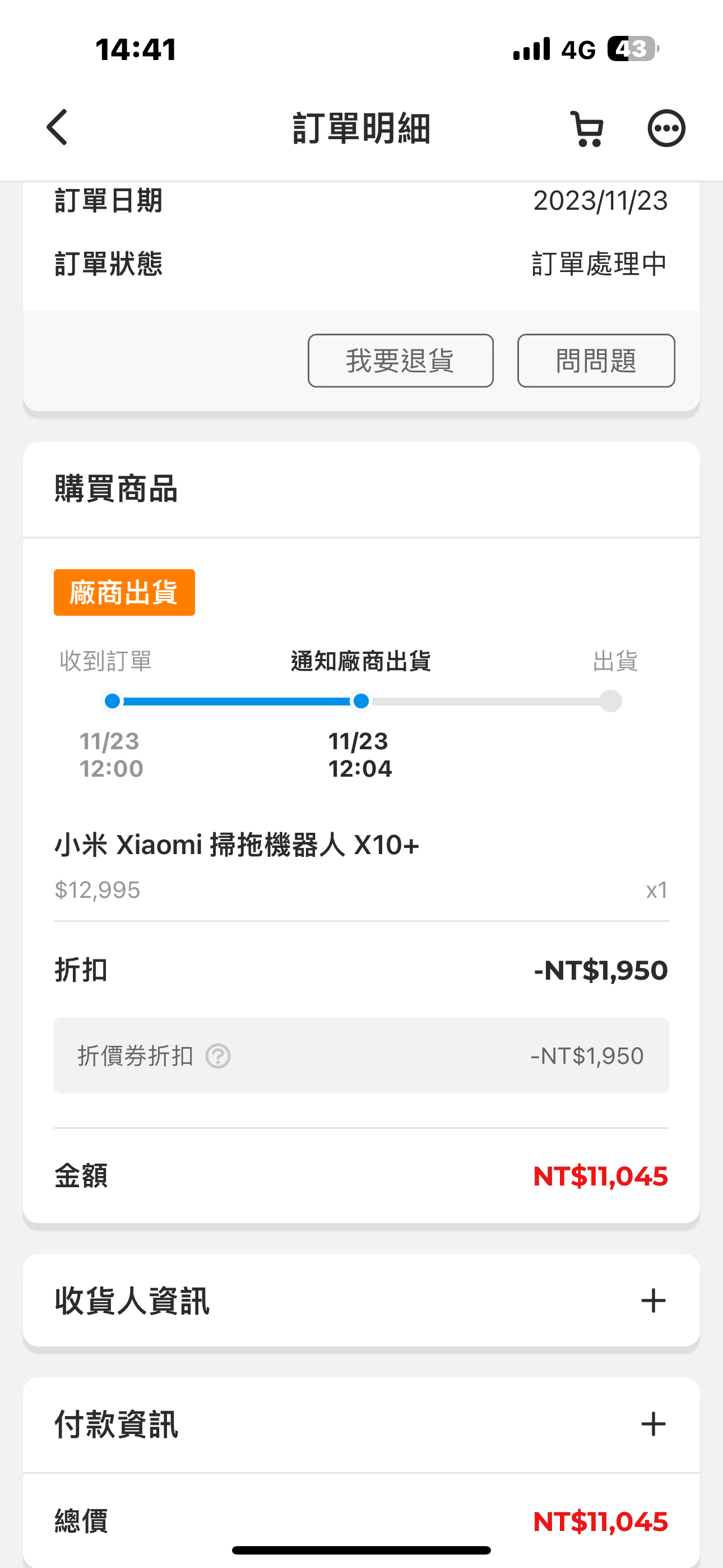Image resolution: width=723 pixels, height=1568 pixels.
Task: Tap the grey 出貨 progress dot
Action: click(610, 701)
